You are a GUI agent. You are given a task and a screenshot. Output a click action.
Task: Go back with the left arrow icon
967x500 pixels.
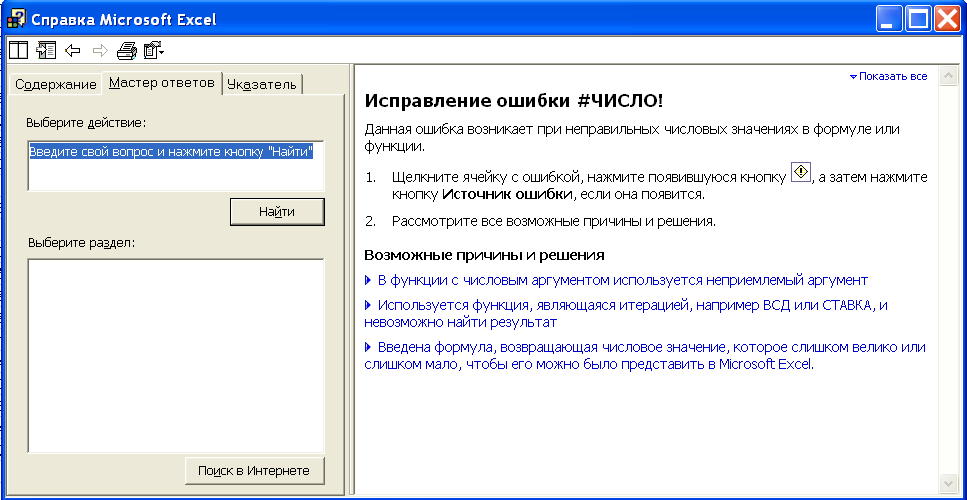[x=73, y=50]
